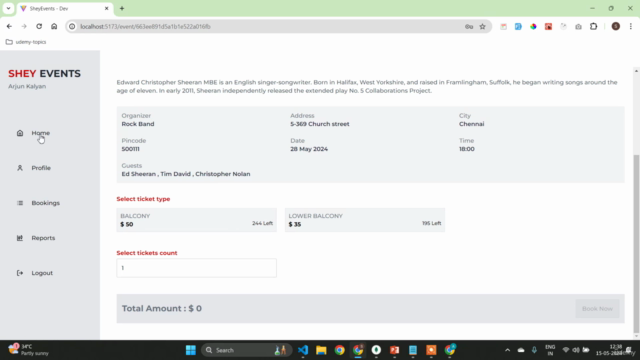The width and height of the screenshot is (640, 360).
Task: Click the Rock Band organizer value
Action: [x=138, y=124]
